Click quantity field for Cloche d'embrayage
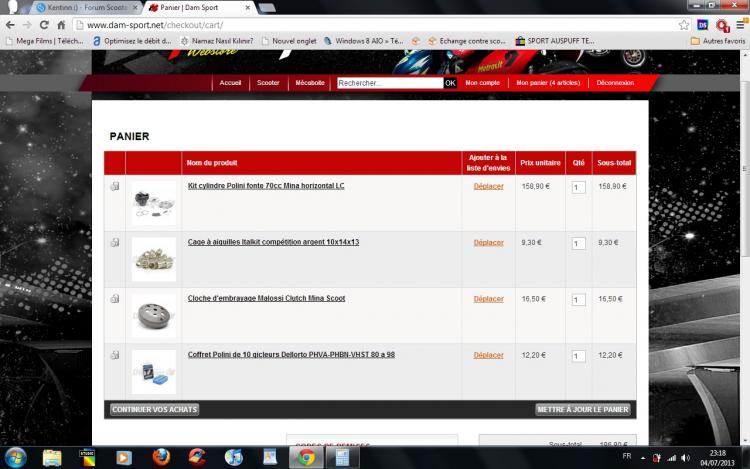This screenshot has width=750, height=469. click(578, 300)
